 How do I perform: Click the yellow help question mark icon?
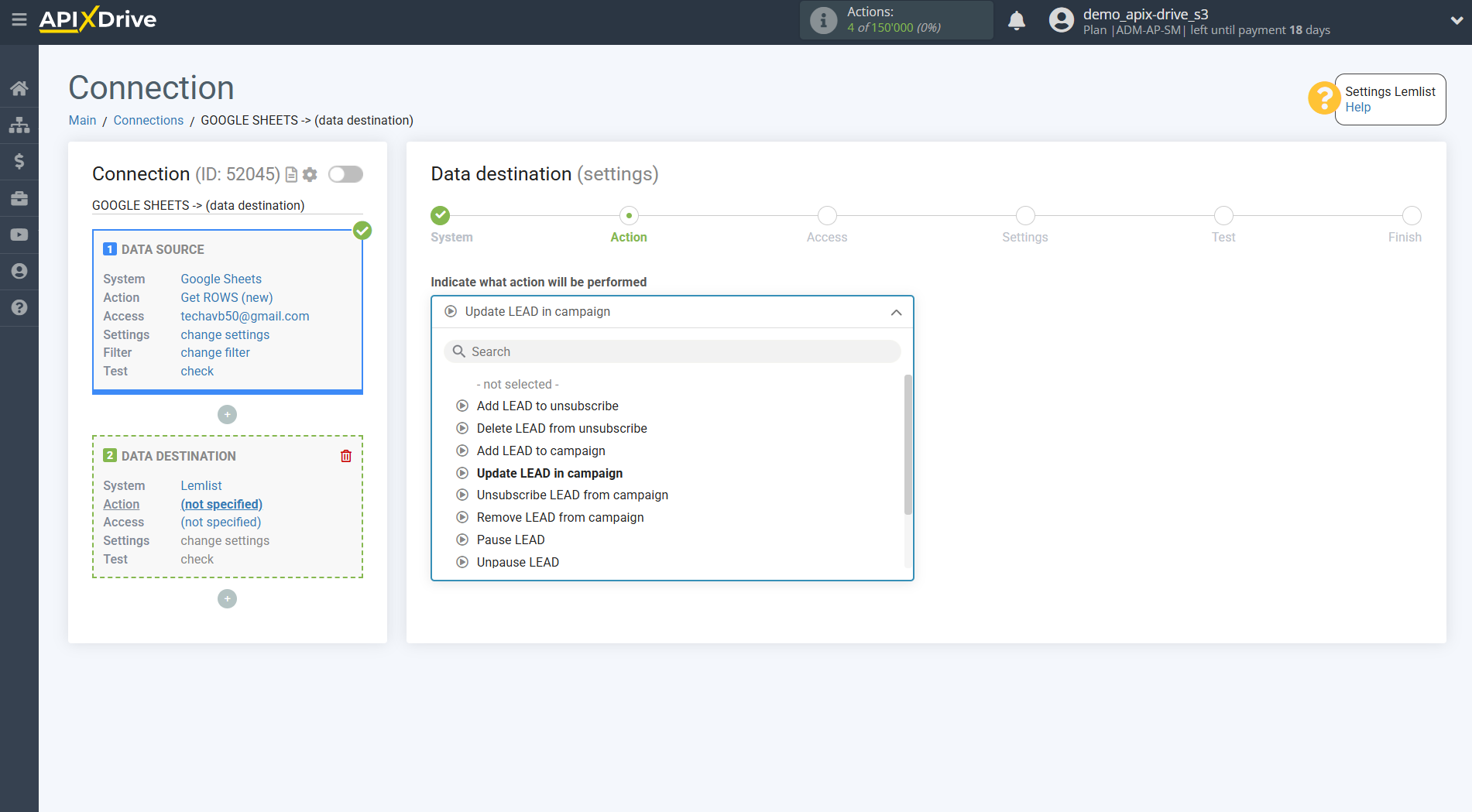point(1323,98)
